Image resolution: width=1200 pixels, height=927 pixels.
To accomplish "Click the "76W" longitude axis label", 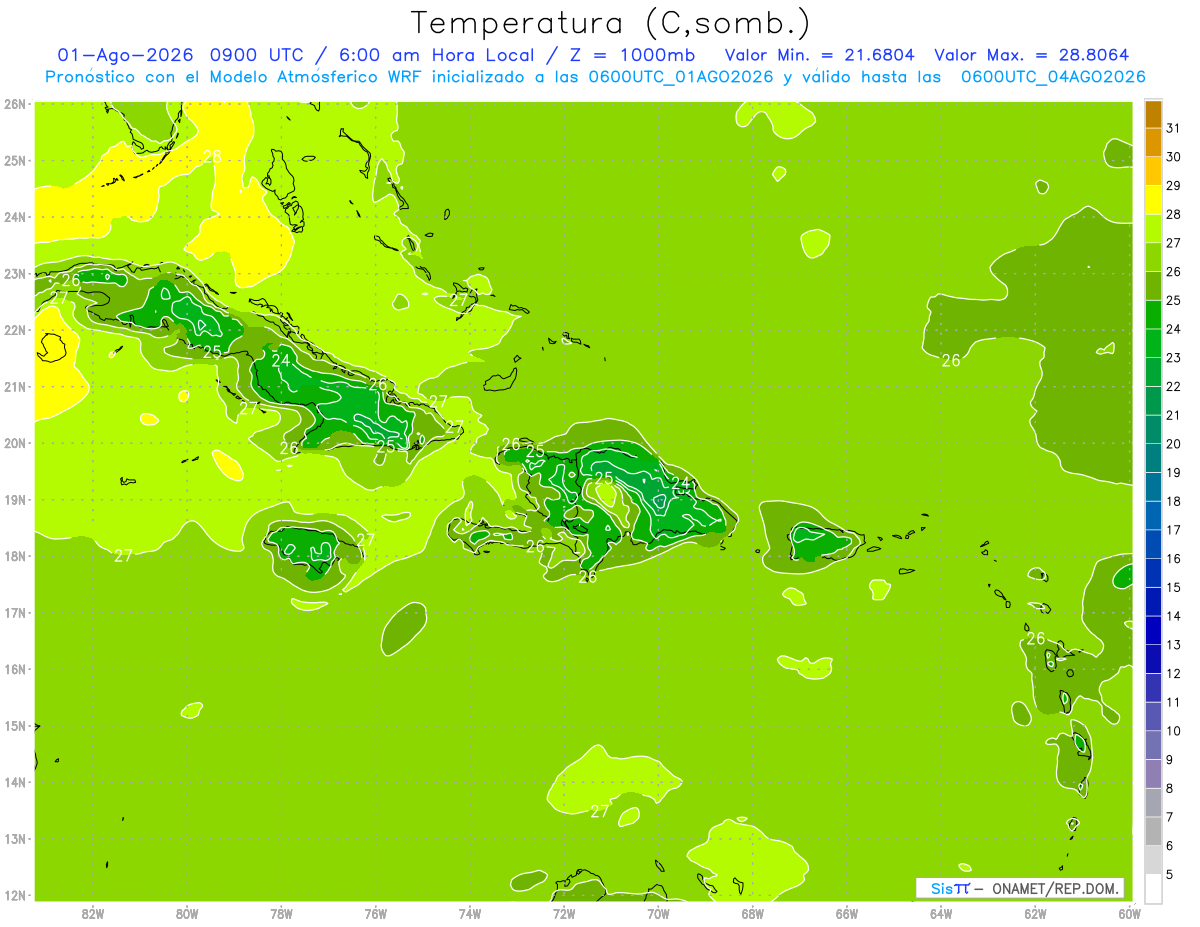I will [x=375, y=913].
